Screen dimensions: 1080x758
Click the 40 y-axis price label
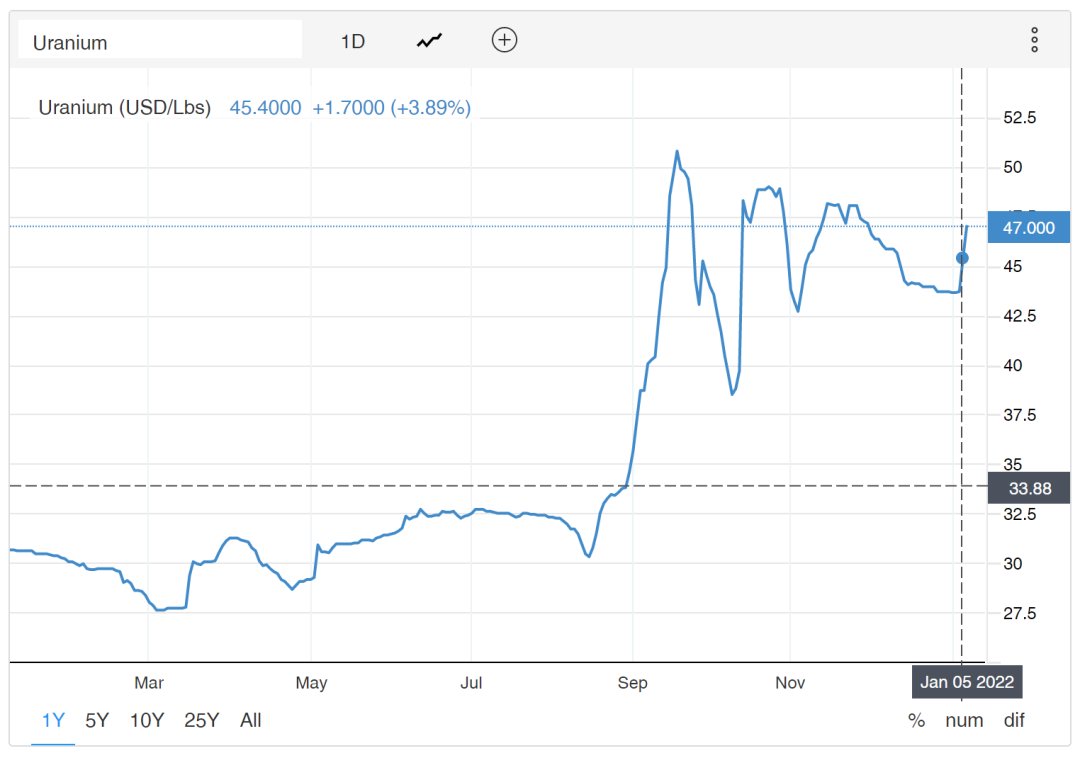pos(1012,366)
